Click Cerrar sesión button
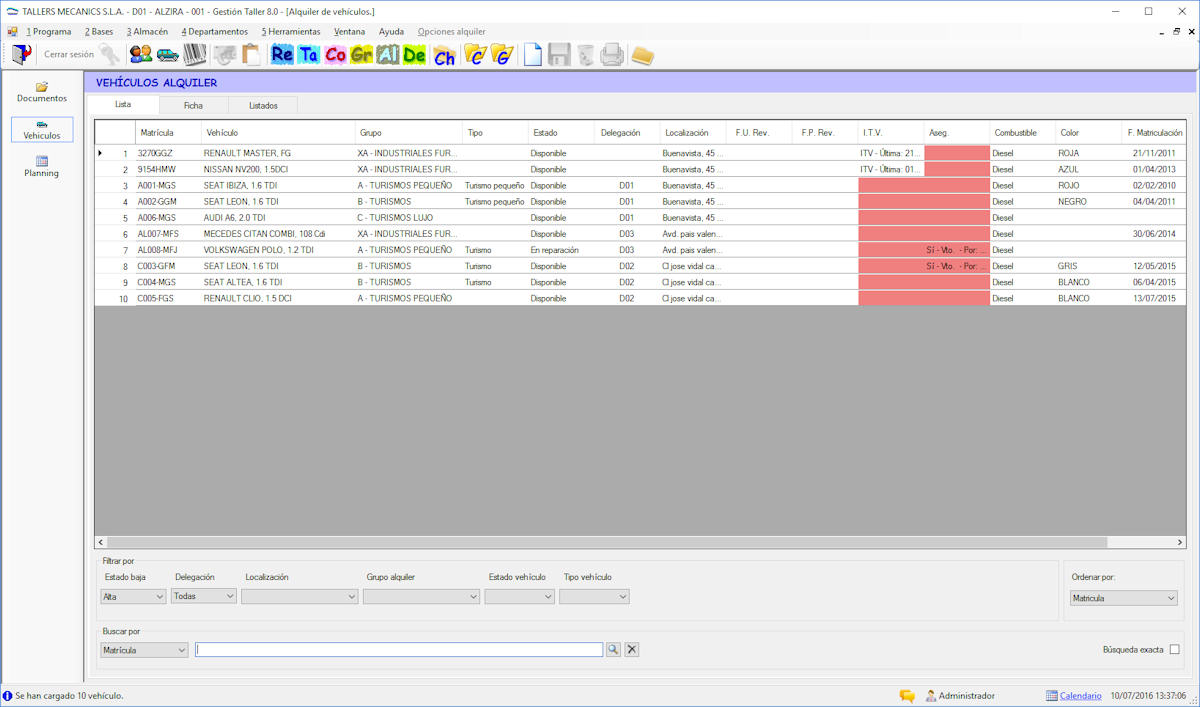Image resolution: width=1200 pixels, height=707 pixels. pos(69,55)
